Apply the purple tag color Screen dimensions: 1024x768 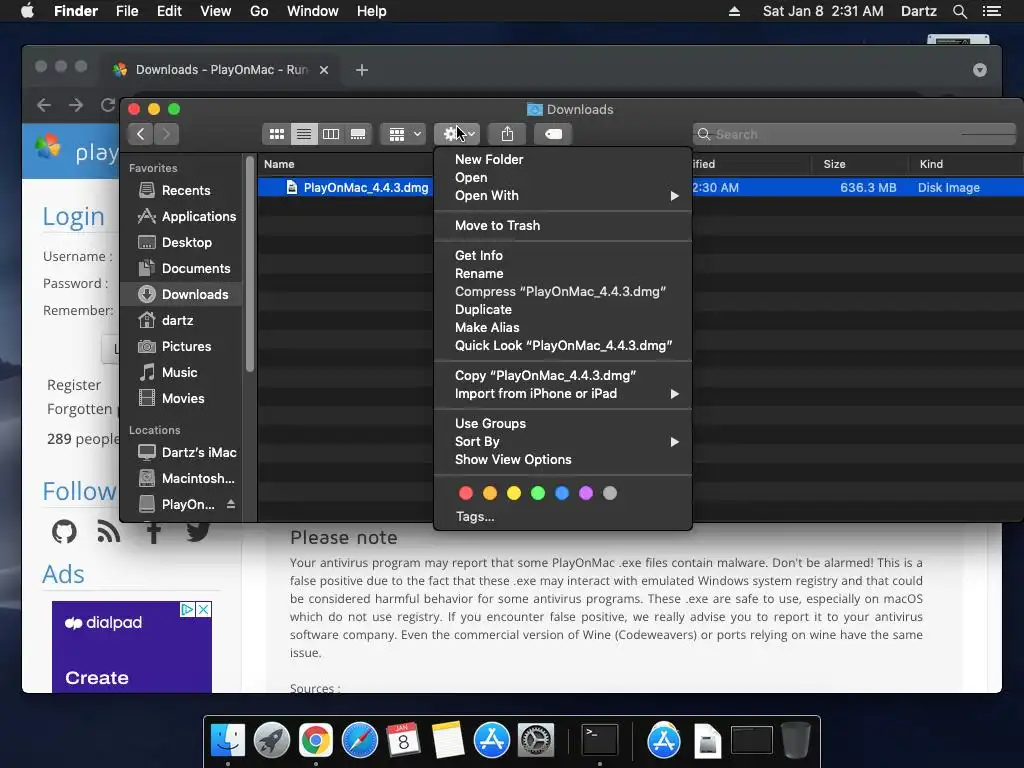(x=586, y=493)
